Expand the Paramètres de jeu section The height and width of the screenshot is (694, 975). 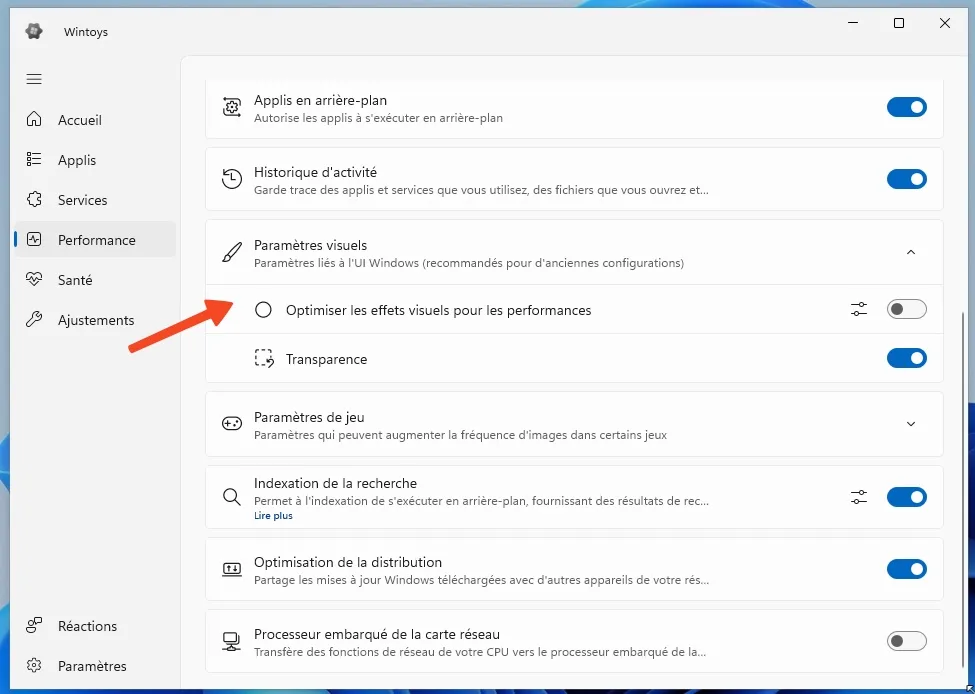click(x=910, y=424)
